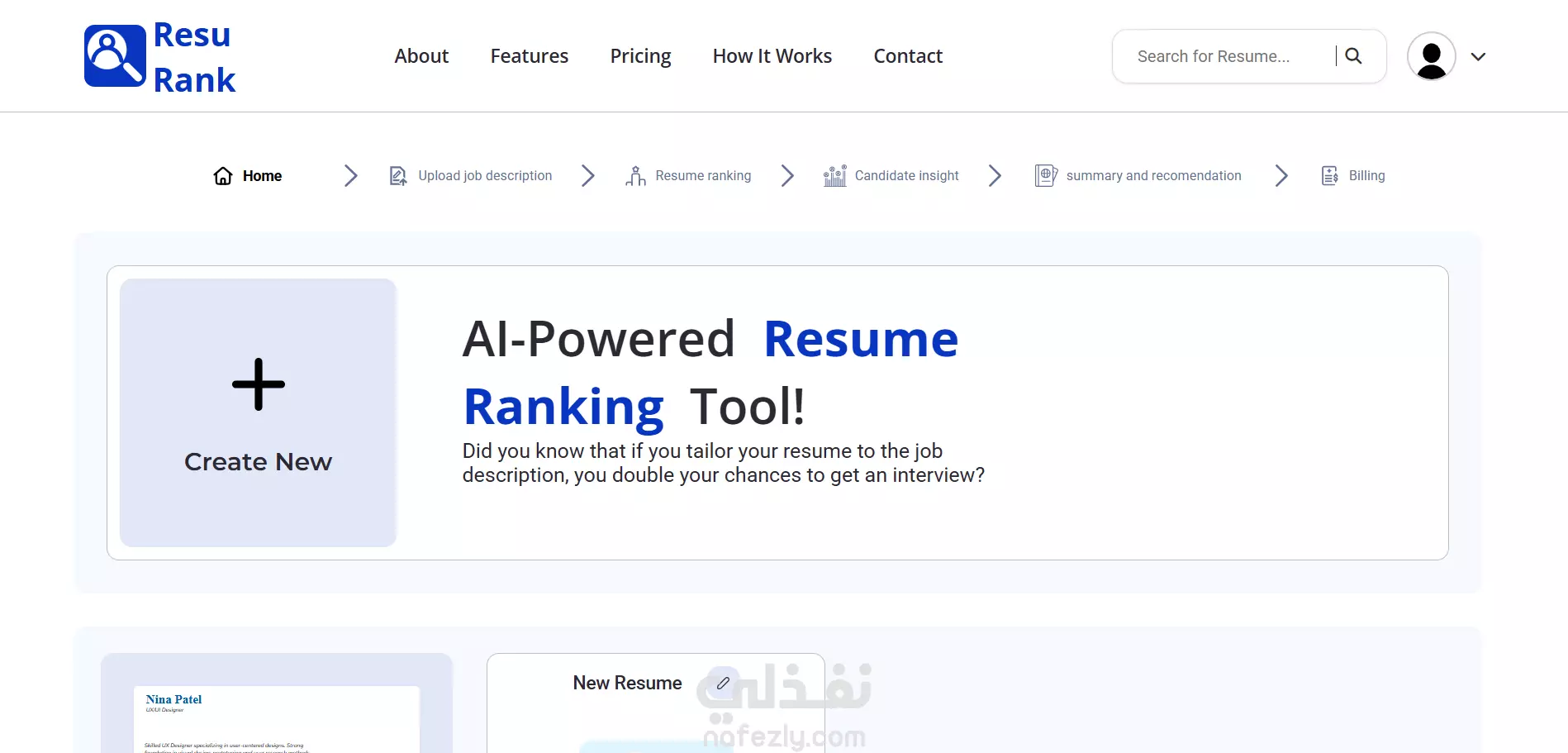Go to the Home step

point(262,175)
